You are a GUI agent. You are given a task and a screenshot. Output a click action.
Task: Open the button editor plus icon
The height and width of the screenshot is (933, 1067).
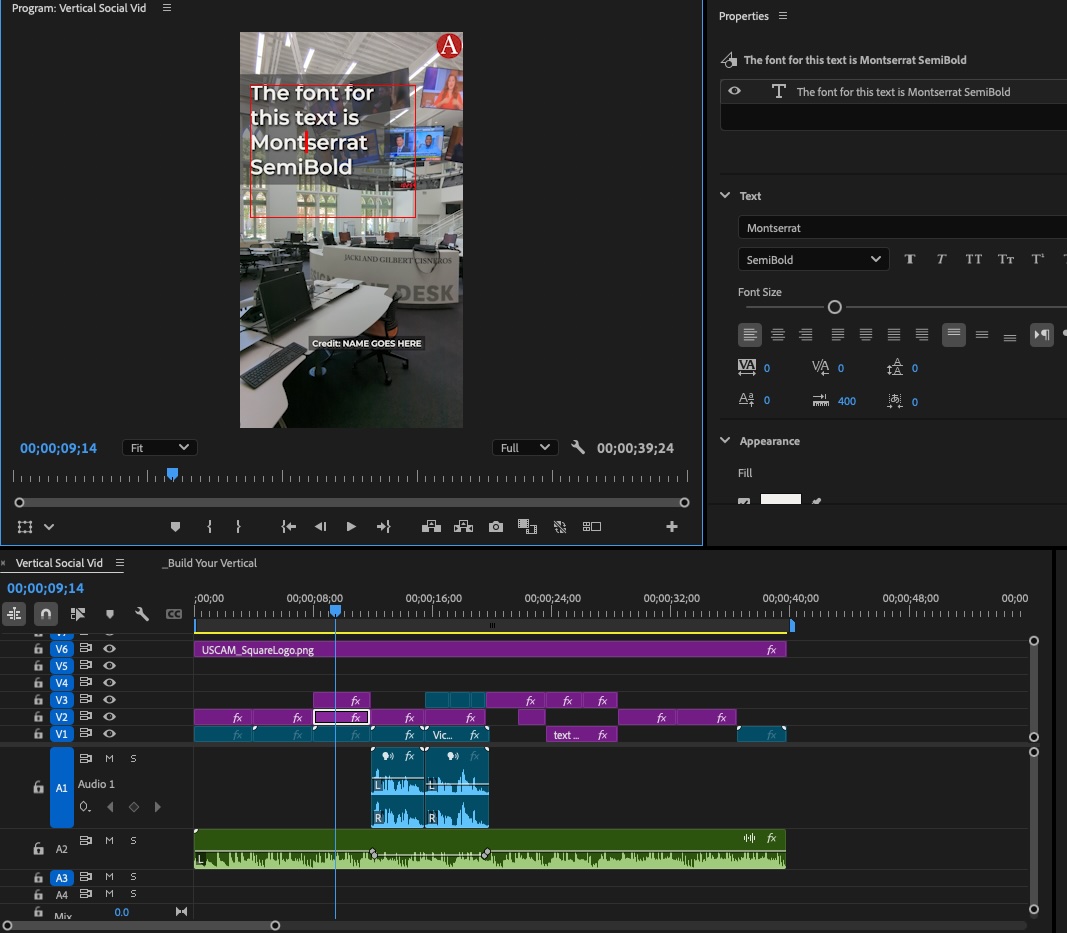[672, 527]
